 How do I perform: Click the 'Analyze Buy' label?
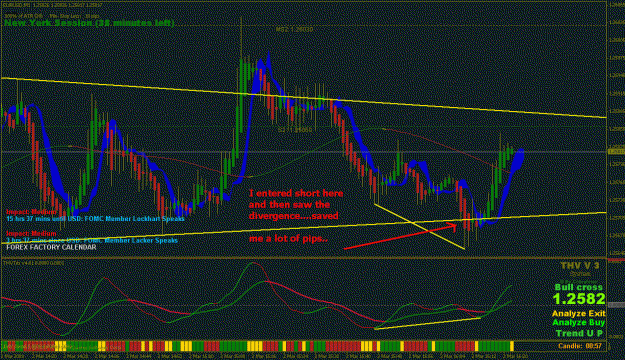[578, 323]
